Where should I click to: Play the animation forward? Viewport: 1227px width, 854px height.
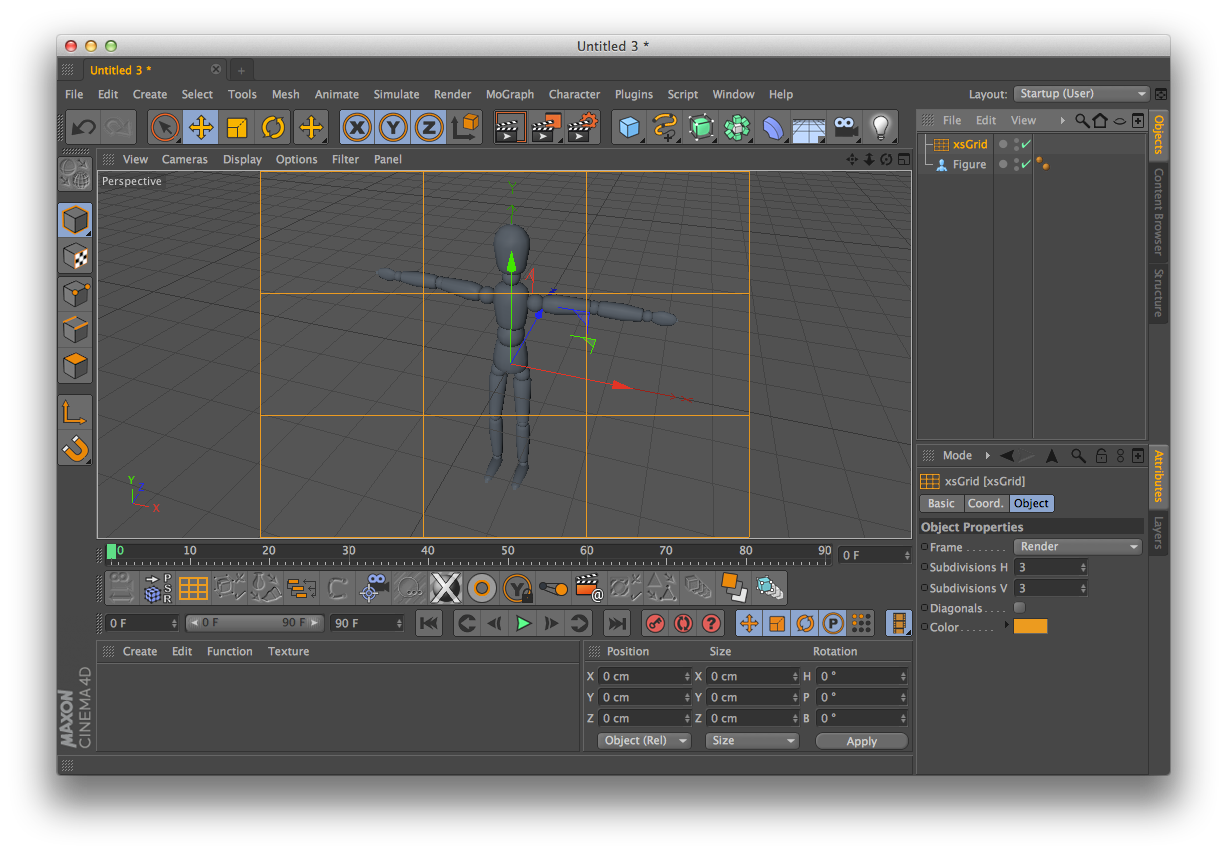click(x=523, y=622)
